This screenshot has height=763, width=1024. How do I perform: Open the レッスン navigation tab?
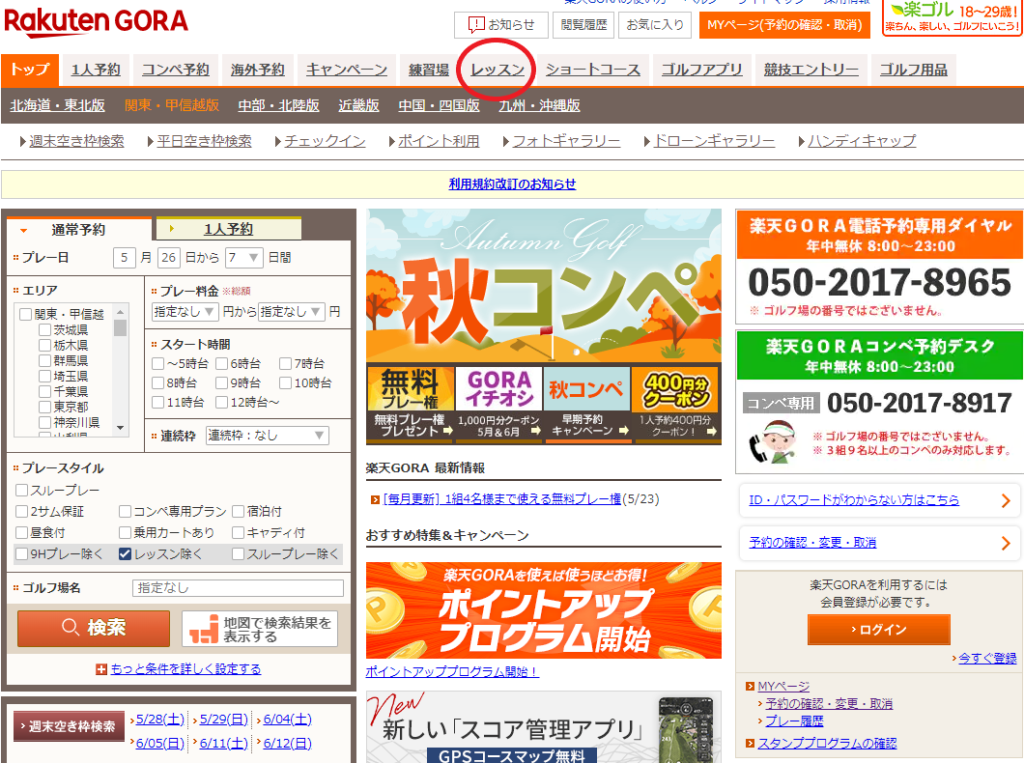[x=497, y=70]
